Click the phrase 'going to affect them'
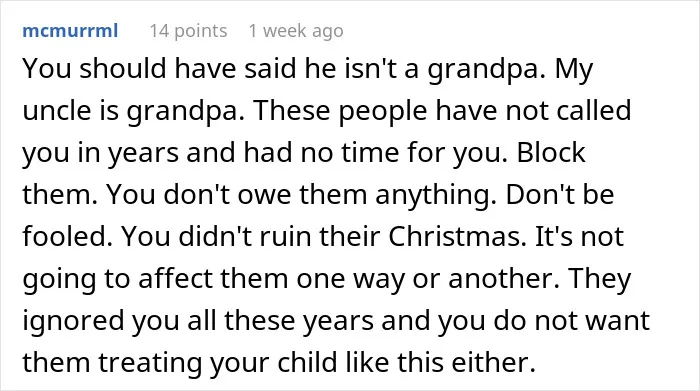 click(x=155, y=279)
